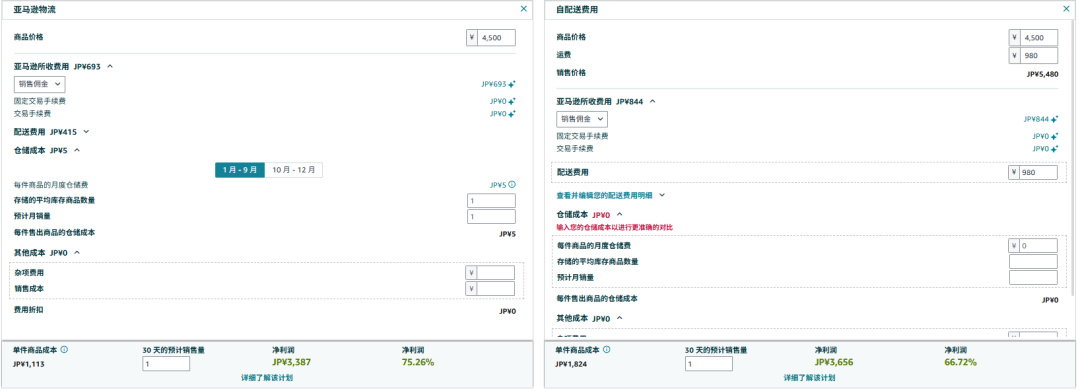Edit 运费 field showing 980
Image resolution: width=1080 pixels, height=391 pixels.
tap(1033, 56)
